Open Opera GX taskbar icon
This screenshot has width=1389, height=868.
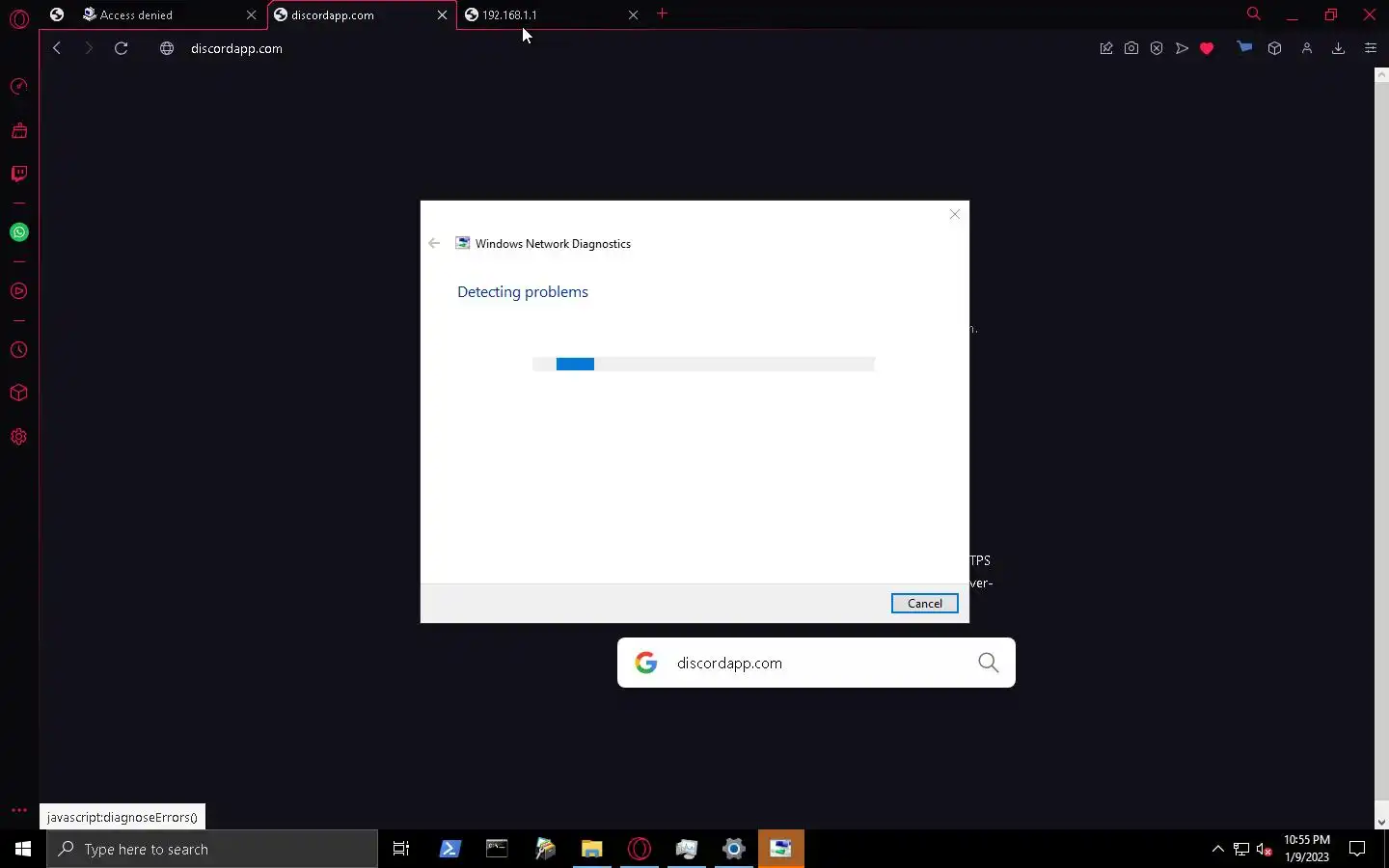[639, 849]
